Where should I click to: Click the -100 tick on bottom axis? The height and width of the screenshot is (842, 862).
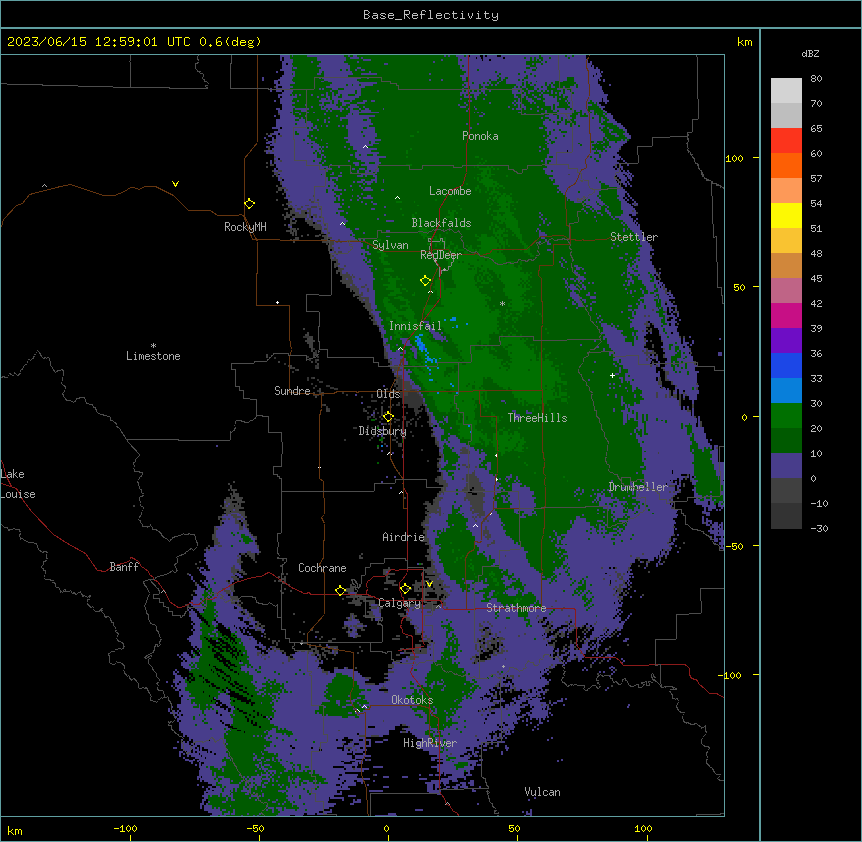[125, 828]
